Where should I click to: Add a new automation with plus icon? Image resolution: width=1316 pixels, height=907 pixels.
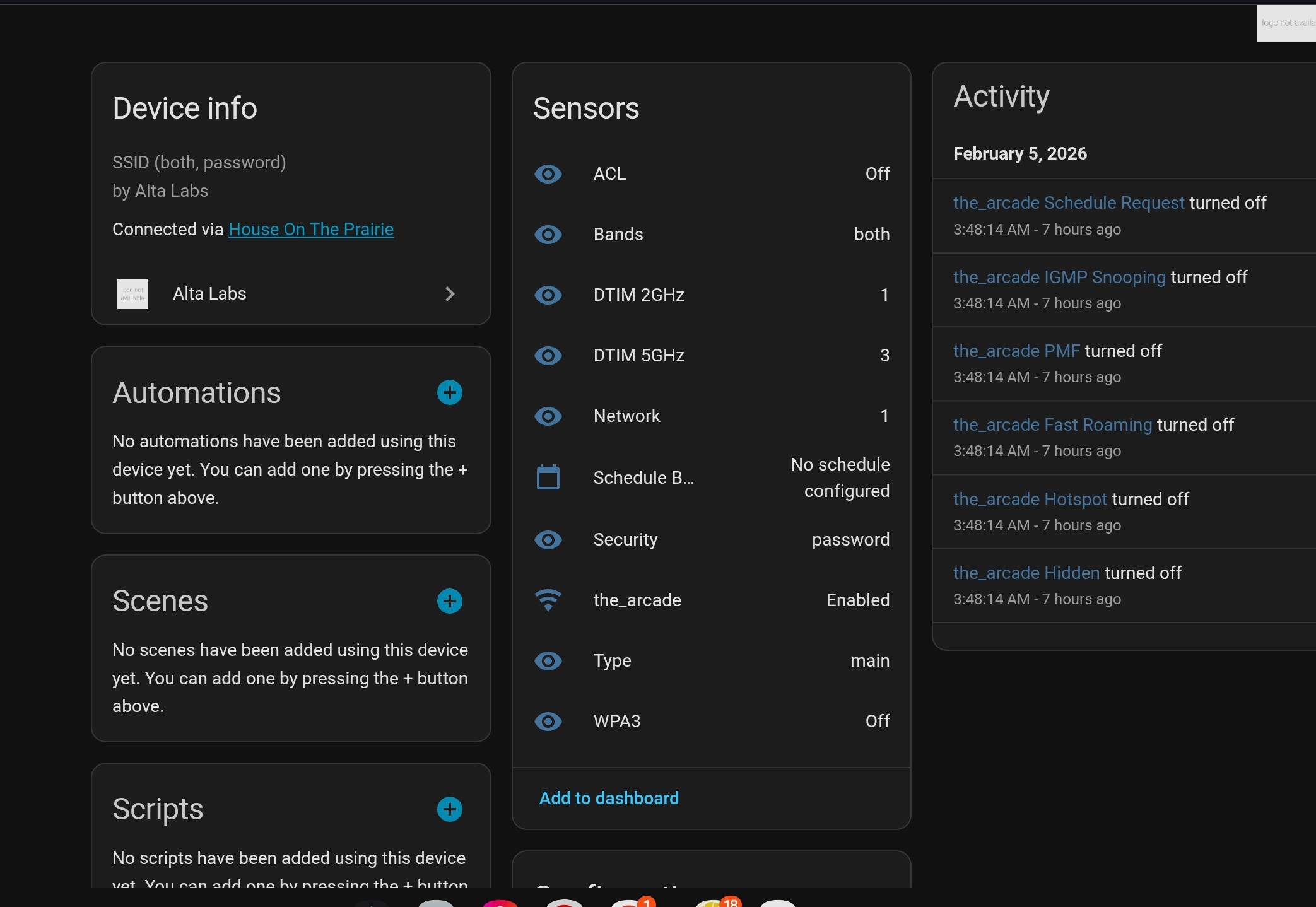[x=449, y=392]
